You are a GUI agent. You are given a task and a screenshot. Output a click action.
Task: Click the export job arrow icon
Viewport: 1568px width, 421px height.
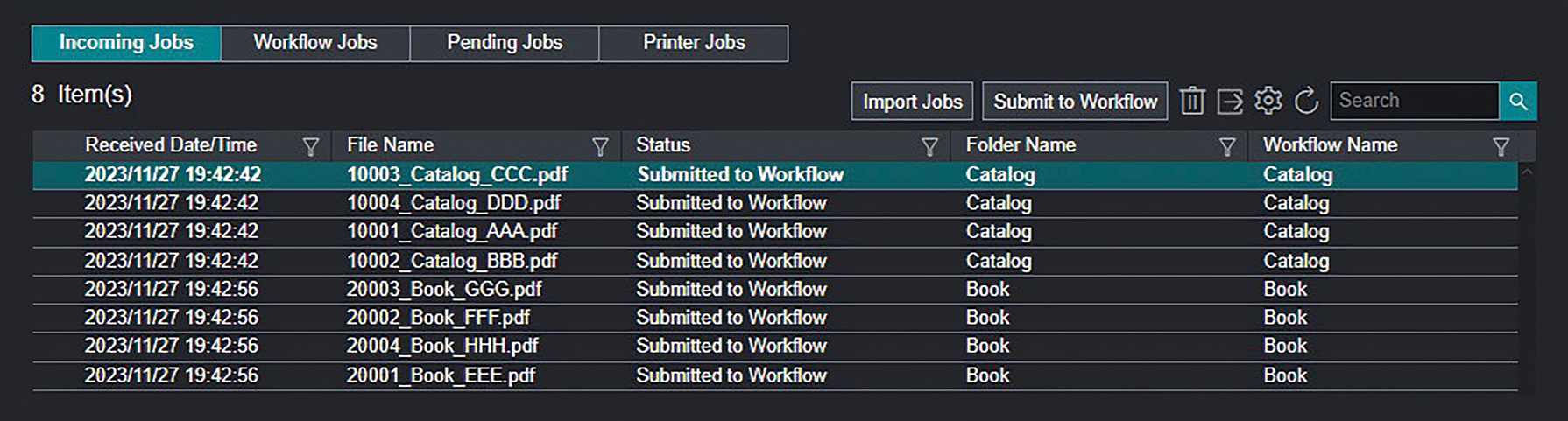point(1230,102)
